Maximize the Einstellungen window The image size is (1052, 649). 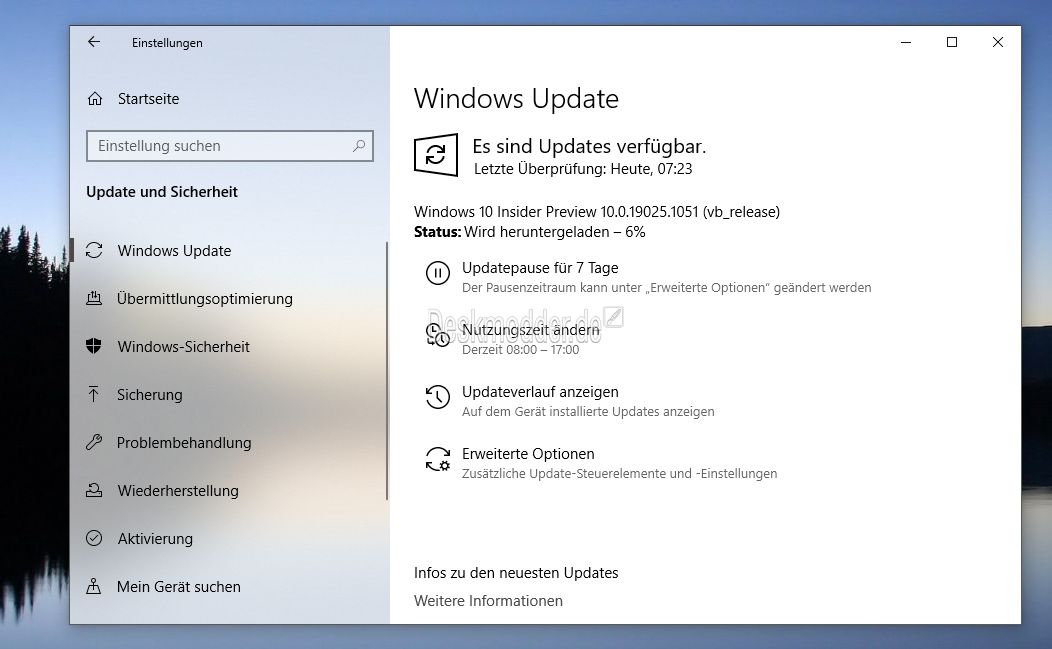click(x=951, y=42)
